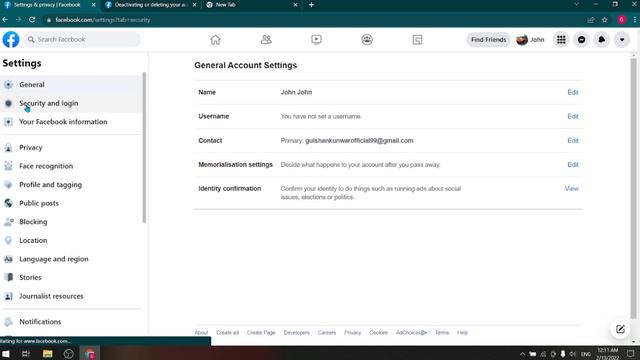Viewport: 640px width, 360px height.
Task: Bookmark this page with star icon
Action: [x=604, y=20]
